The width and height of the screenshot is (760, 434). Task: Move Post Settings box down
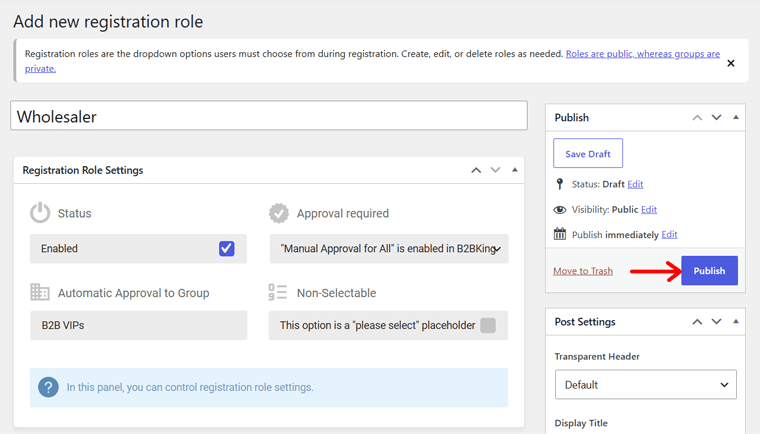coord(716,321)
